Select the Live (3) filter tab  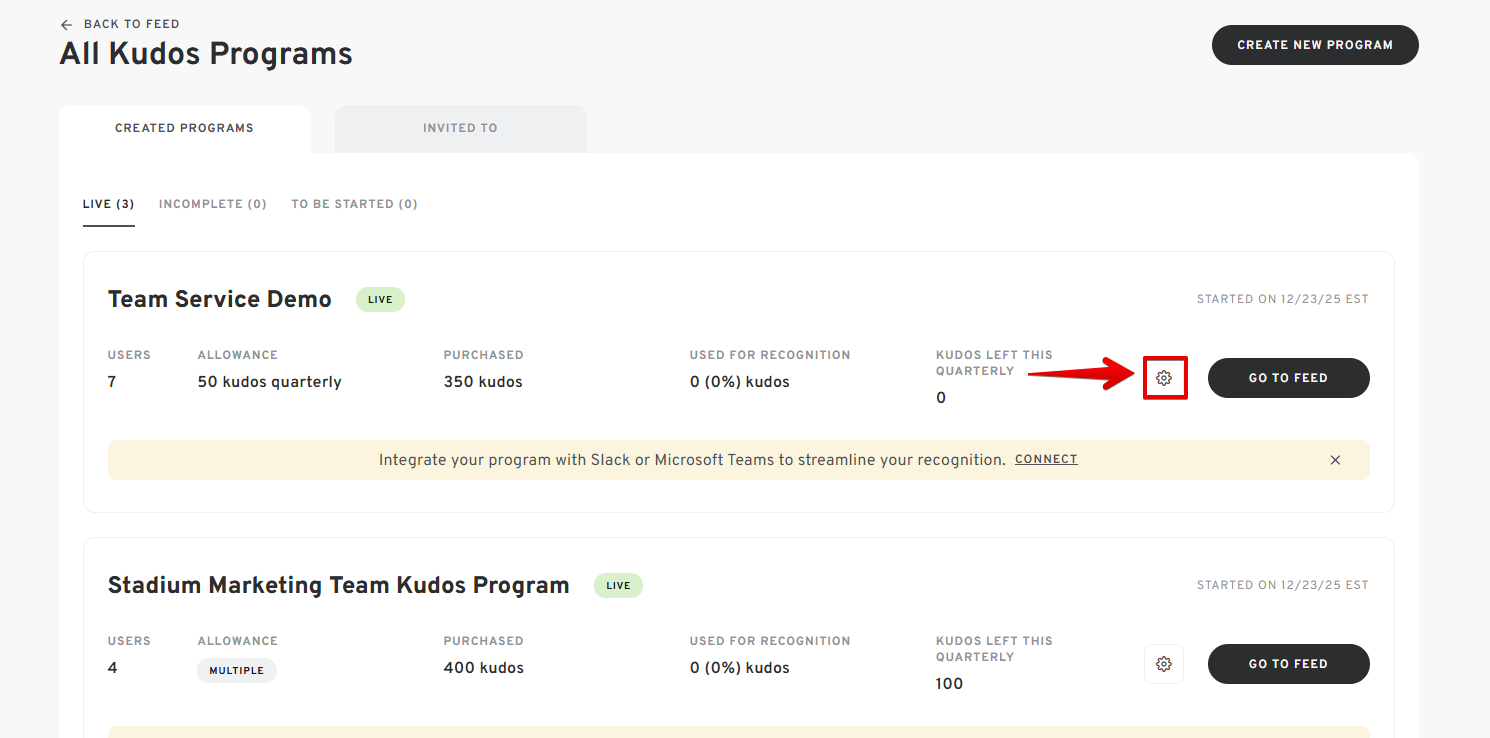click(x=108, y=204)
